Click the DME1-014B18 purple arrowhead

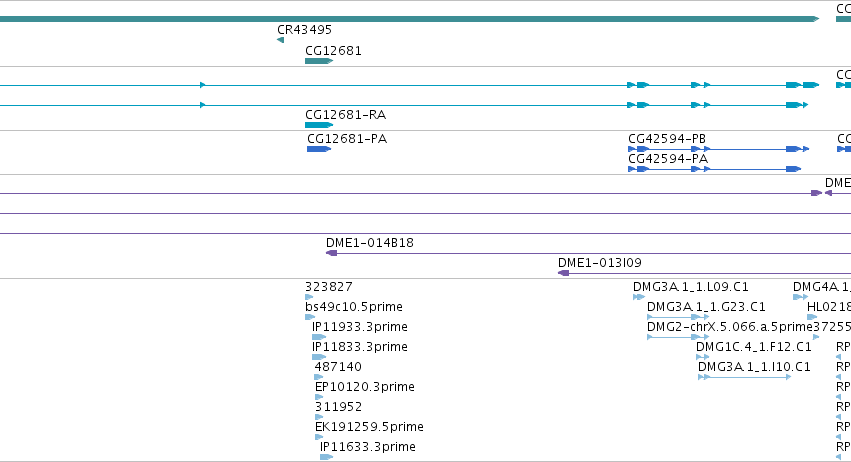coord(332,253)
